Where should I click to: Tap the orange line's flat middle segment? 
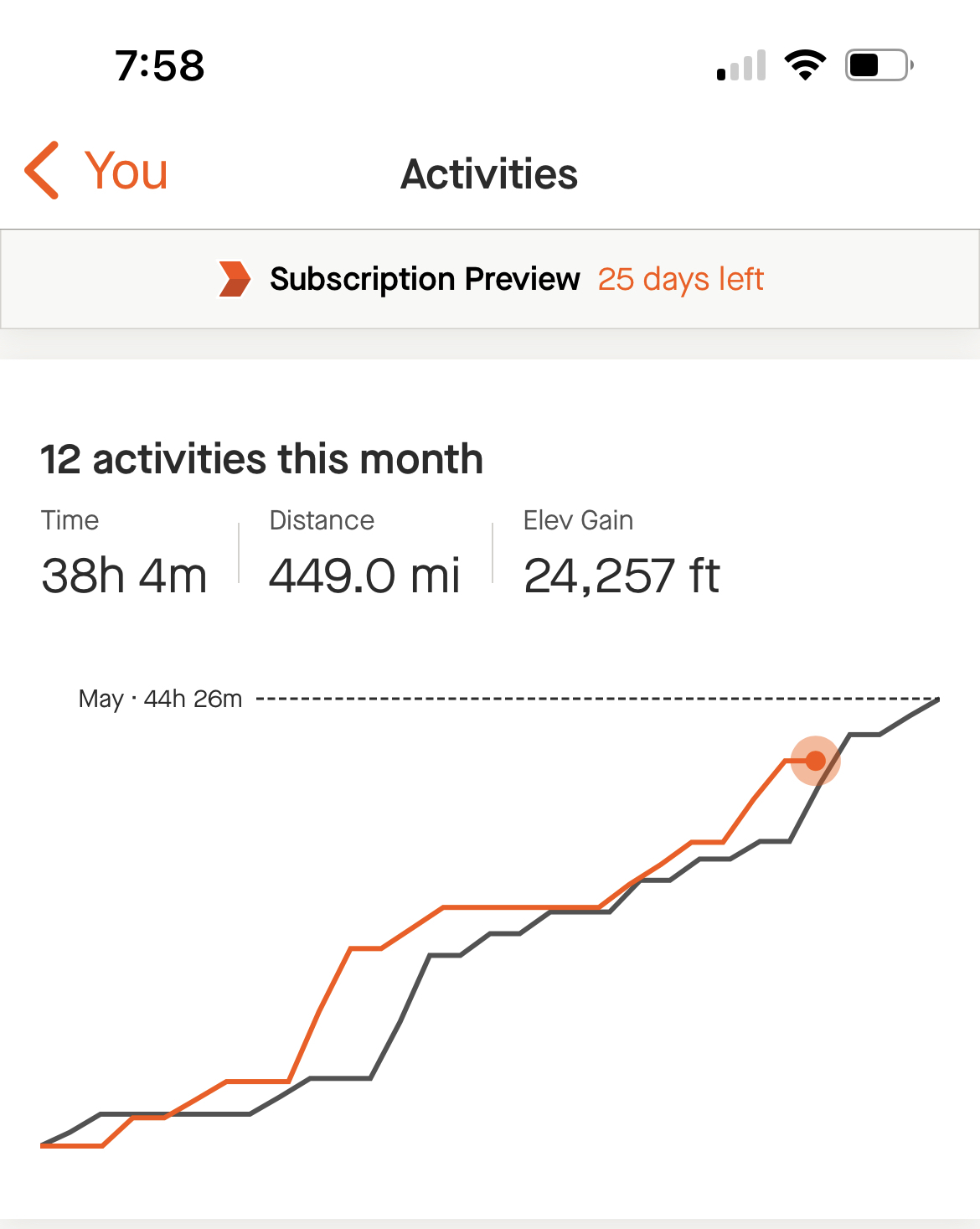point(521,906)
